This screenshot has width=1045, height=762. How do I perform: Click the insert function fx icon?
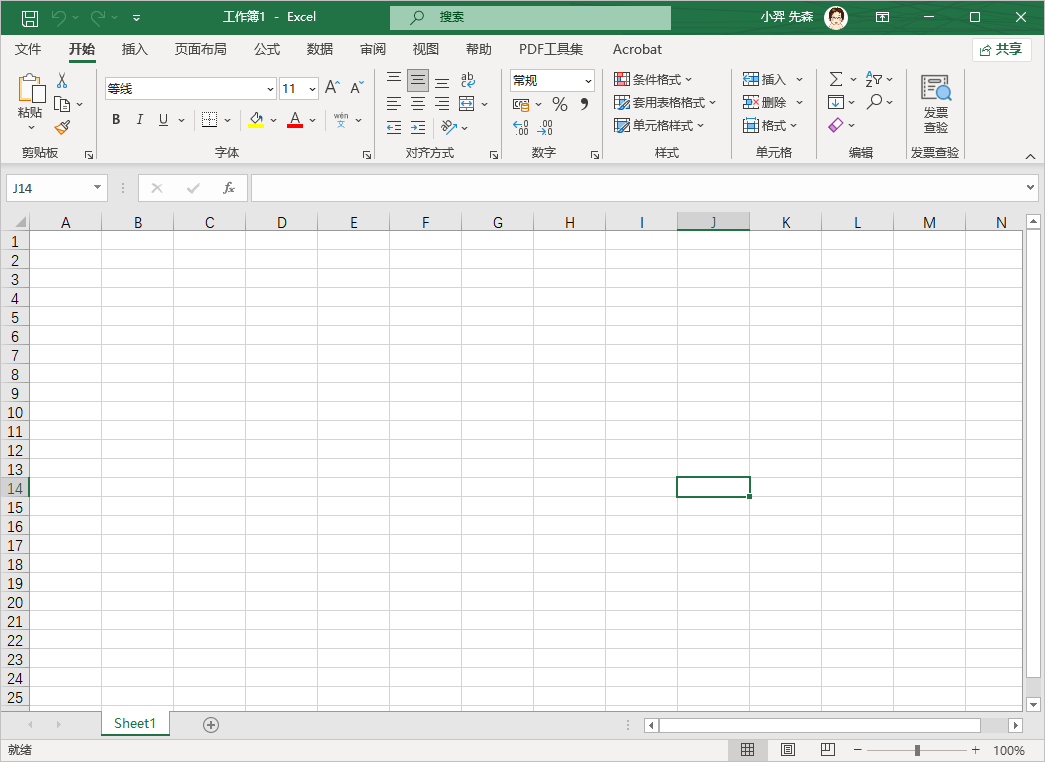click(x=229, y=188)
